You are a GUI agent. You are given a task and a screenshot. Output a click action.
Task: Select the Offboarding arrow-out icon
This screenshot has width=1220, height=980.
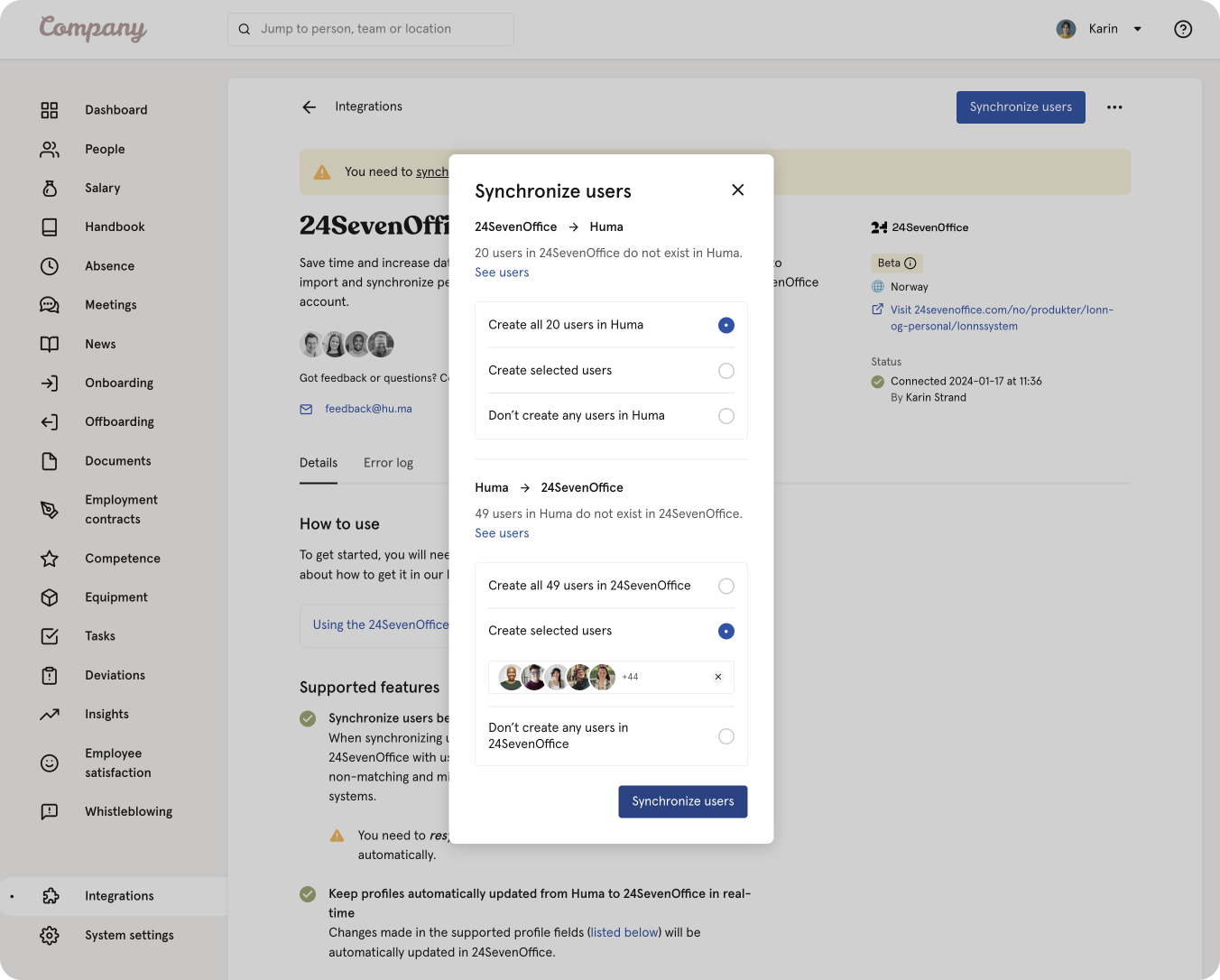50,421
